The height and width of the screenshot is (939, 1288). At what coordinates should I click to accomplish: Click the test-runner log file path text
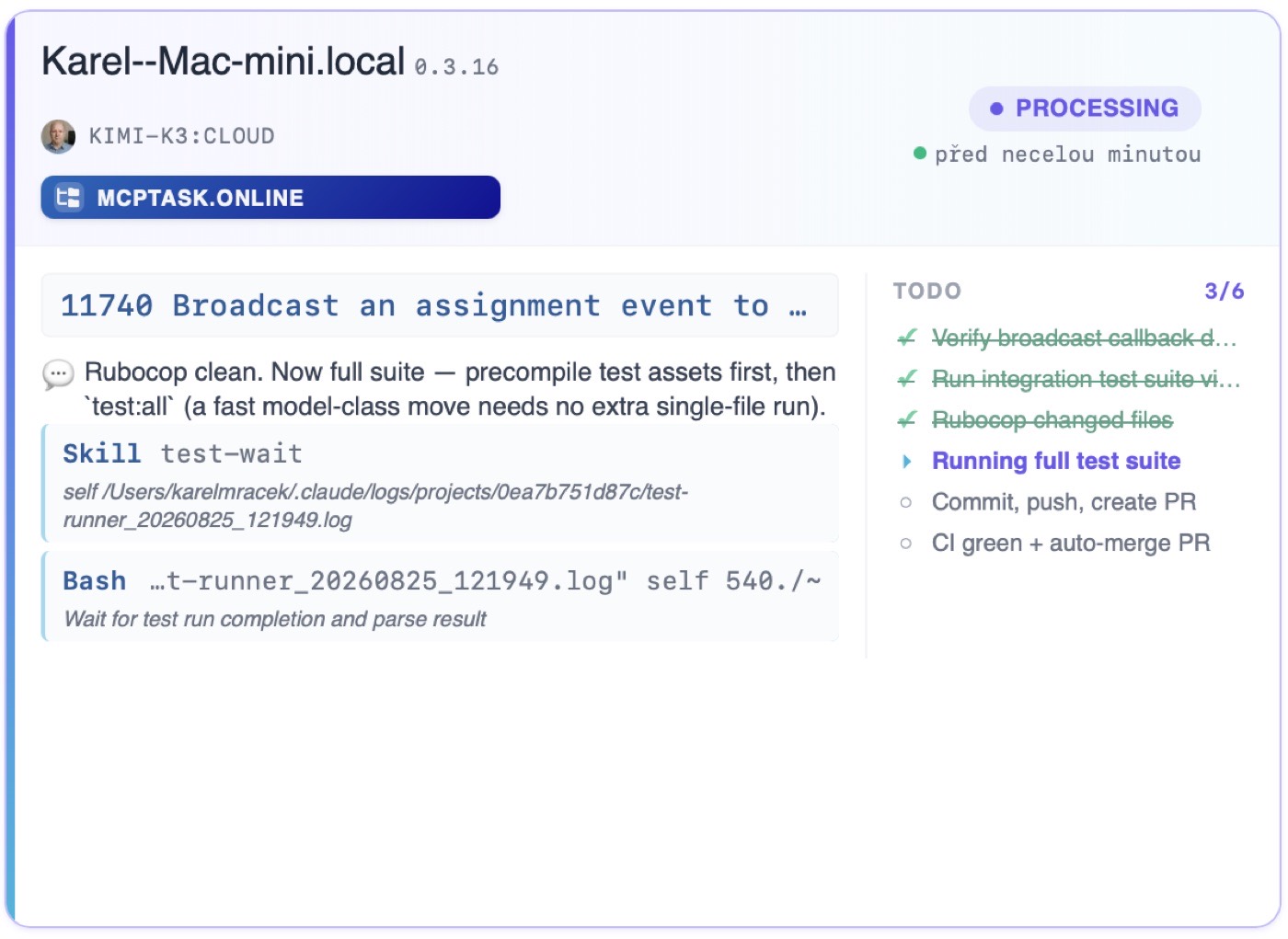coord(375,506)
